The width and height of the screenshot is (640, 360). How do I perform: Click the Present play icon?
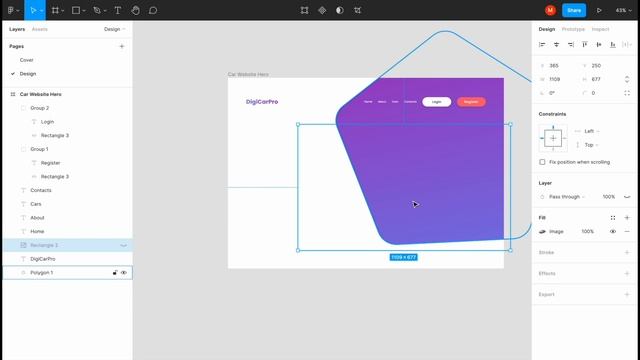(x=599, y=10)
